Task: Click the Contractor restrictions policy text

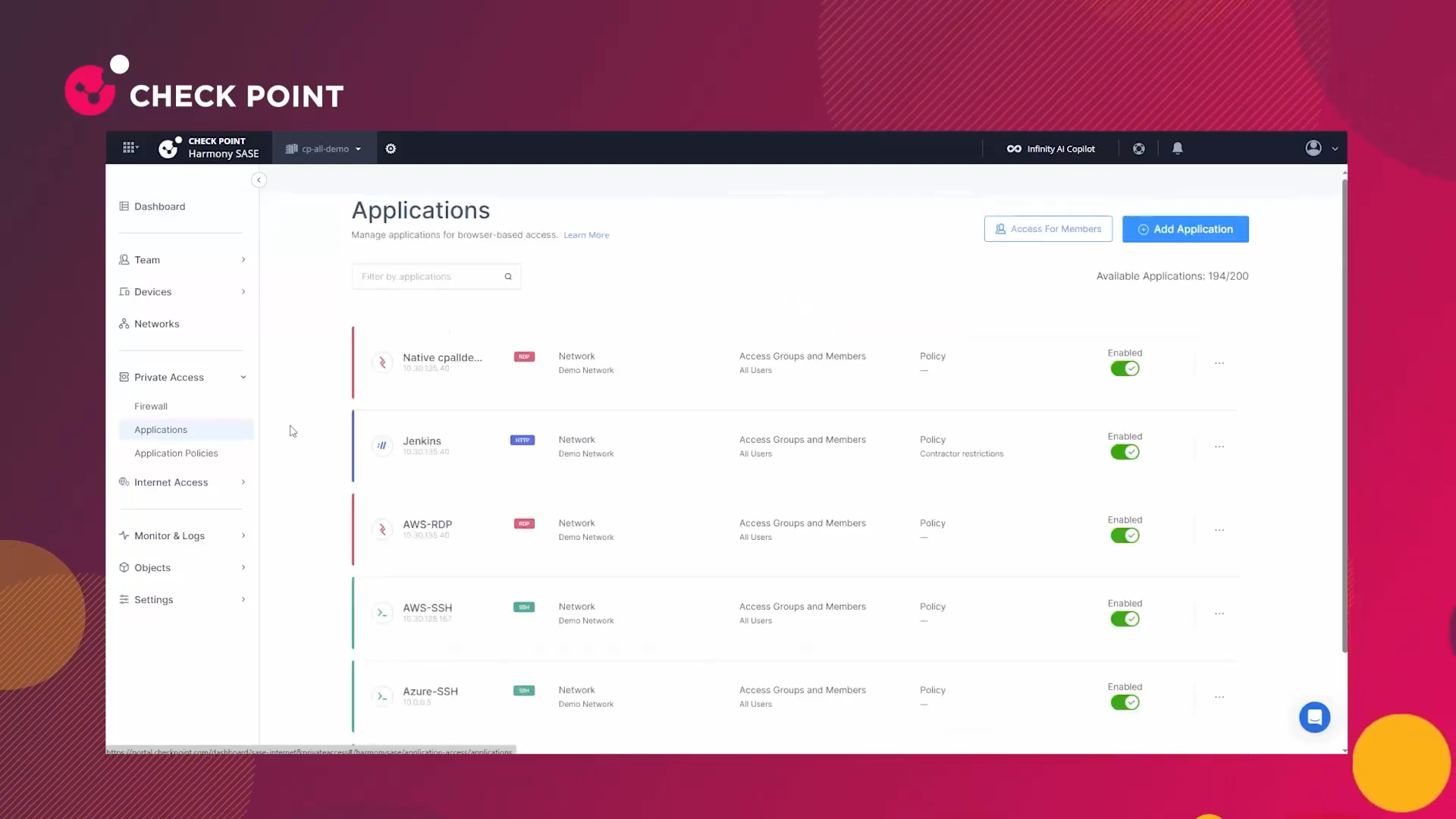Action: pos(962,454)
